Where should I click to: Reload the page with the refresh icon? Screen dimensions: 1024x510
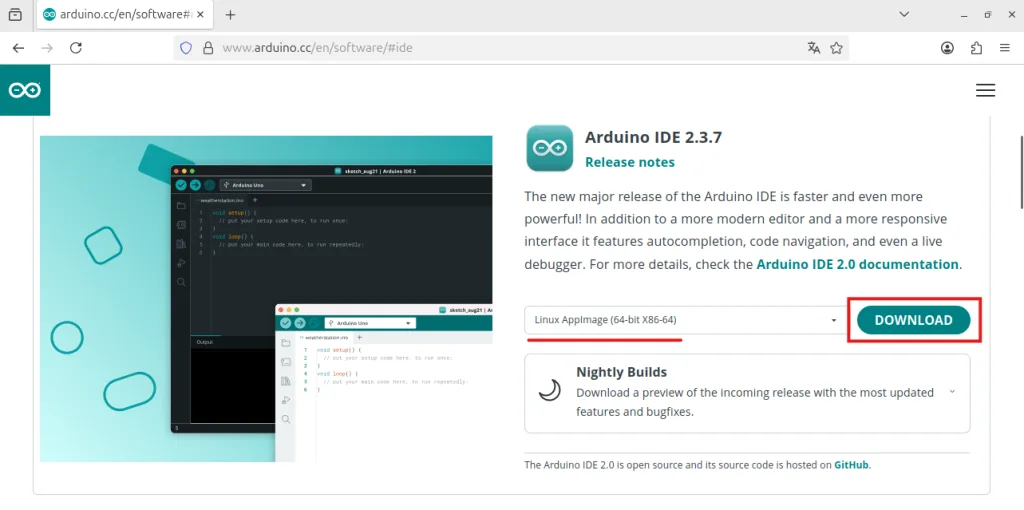point(76,47)
